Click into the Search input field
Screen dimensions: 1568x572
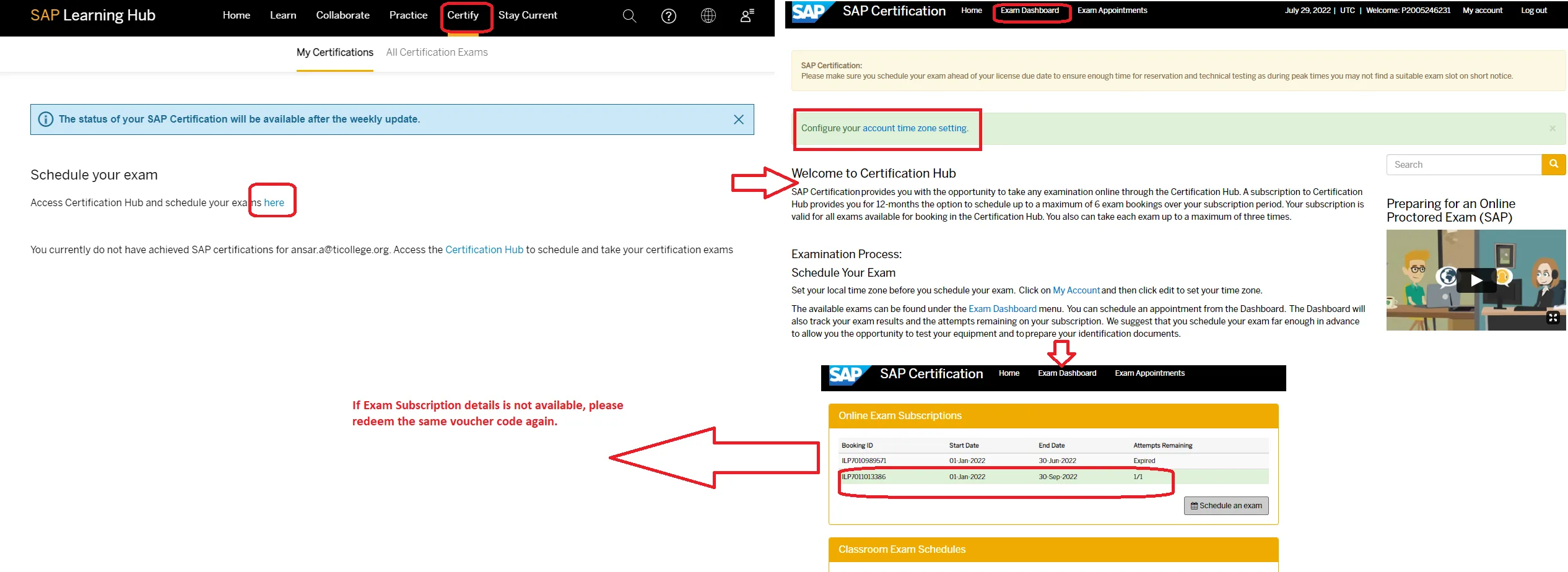[1463, 165]
